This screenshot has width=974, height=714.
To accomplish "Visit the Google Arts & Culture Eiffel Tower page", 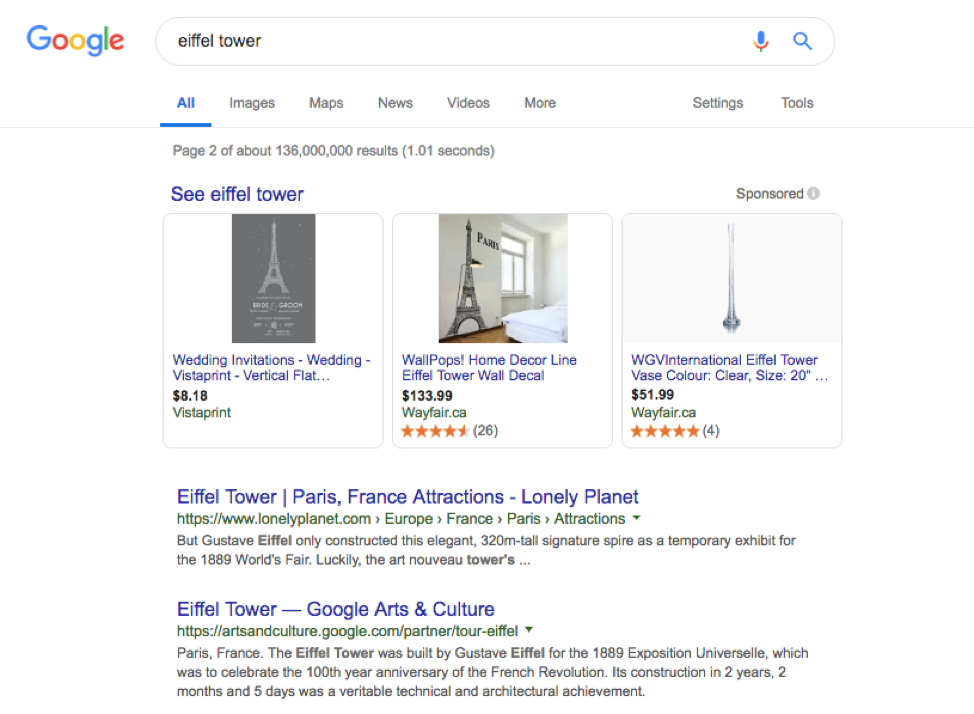I will [x=336, y=609].
